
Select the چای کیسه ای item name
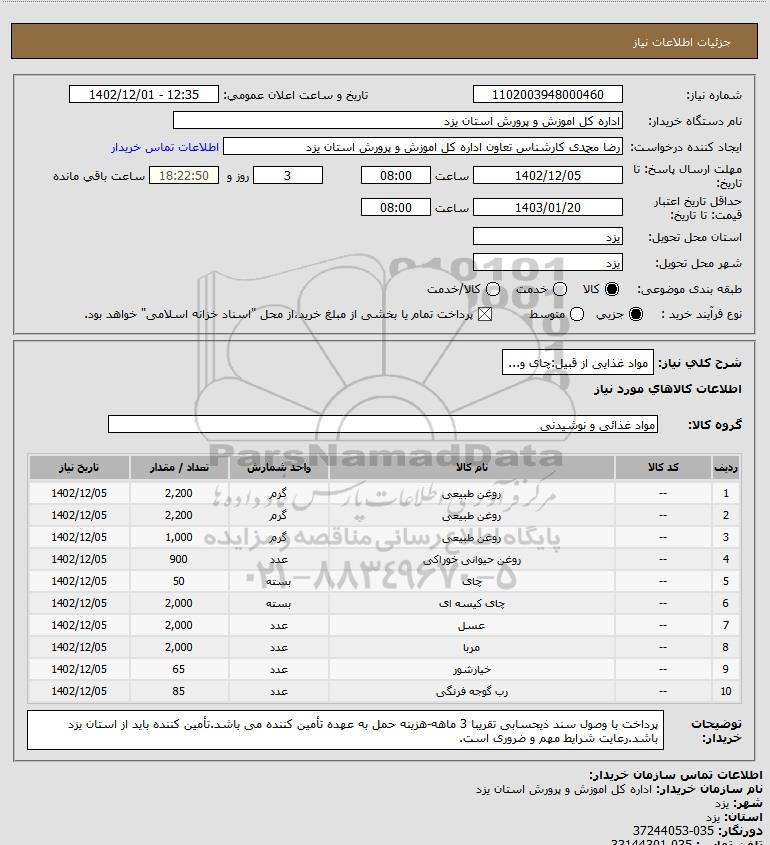coord(471,604)
